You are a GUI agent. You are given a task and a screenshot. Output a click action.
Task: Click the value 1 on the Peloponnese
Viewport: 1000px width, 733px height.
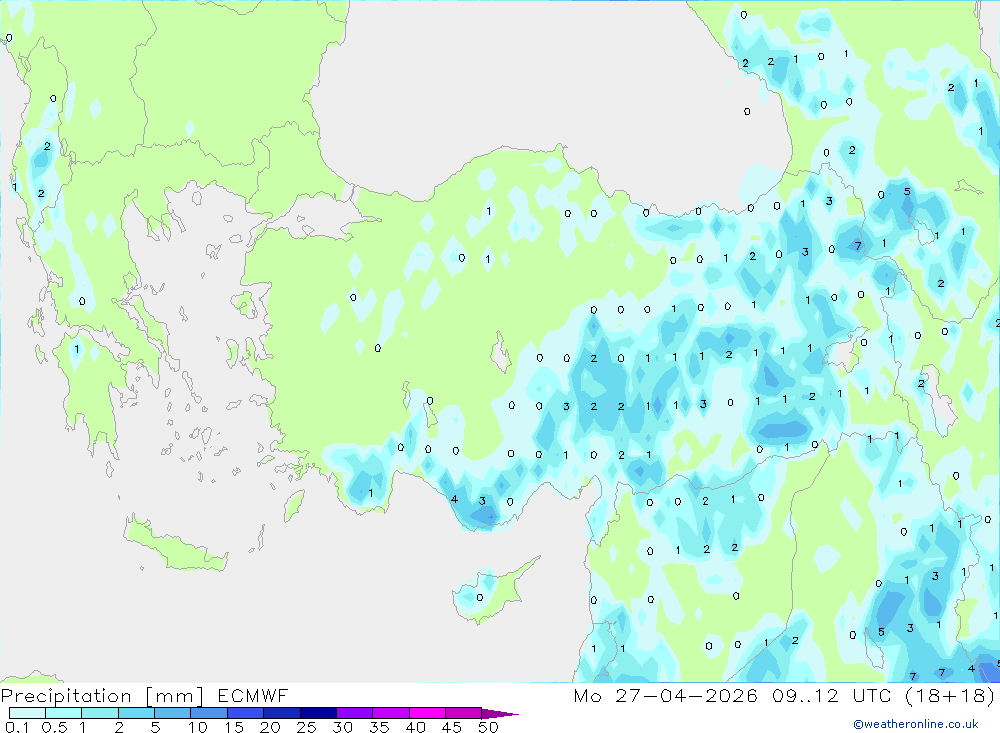(77, 349)
